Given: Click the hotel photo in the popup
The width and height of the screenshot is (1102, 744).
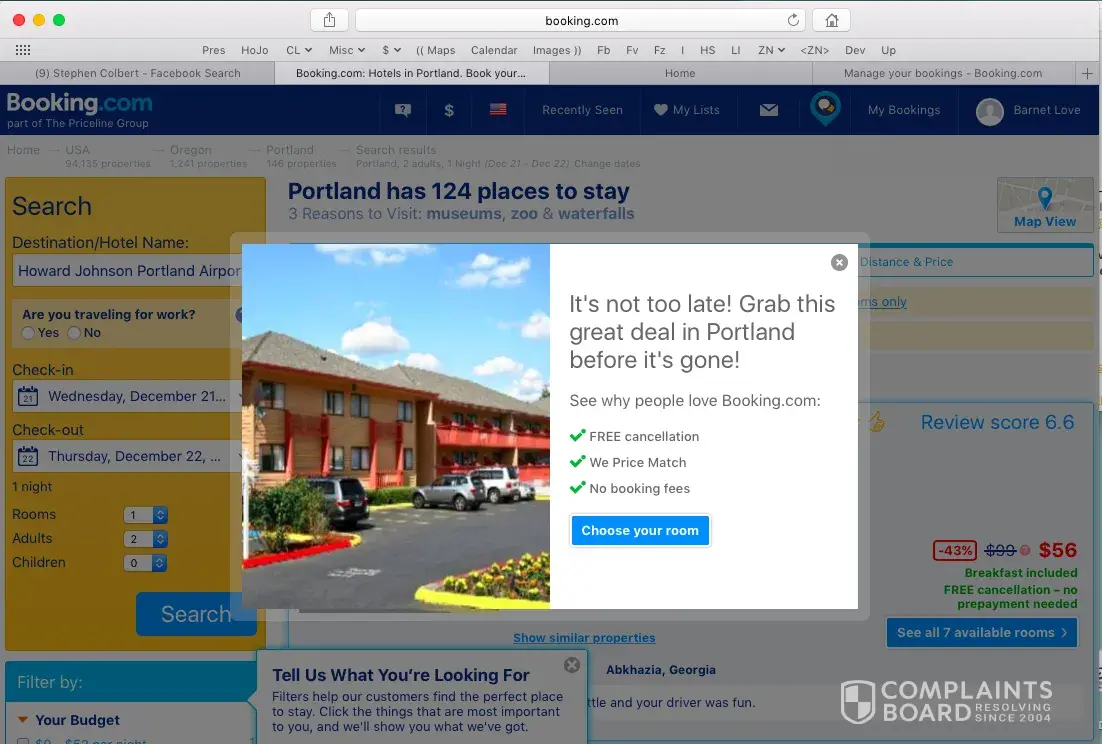Looking at the screenshot, I should [x=396, y=426].
